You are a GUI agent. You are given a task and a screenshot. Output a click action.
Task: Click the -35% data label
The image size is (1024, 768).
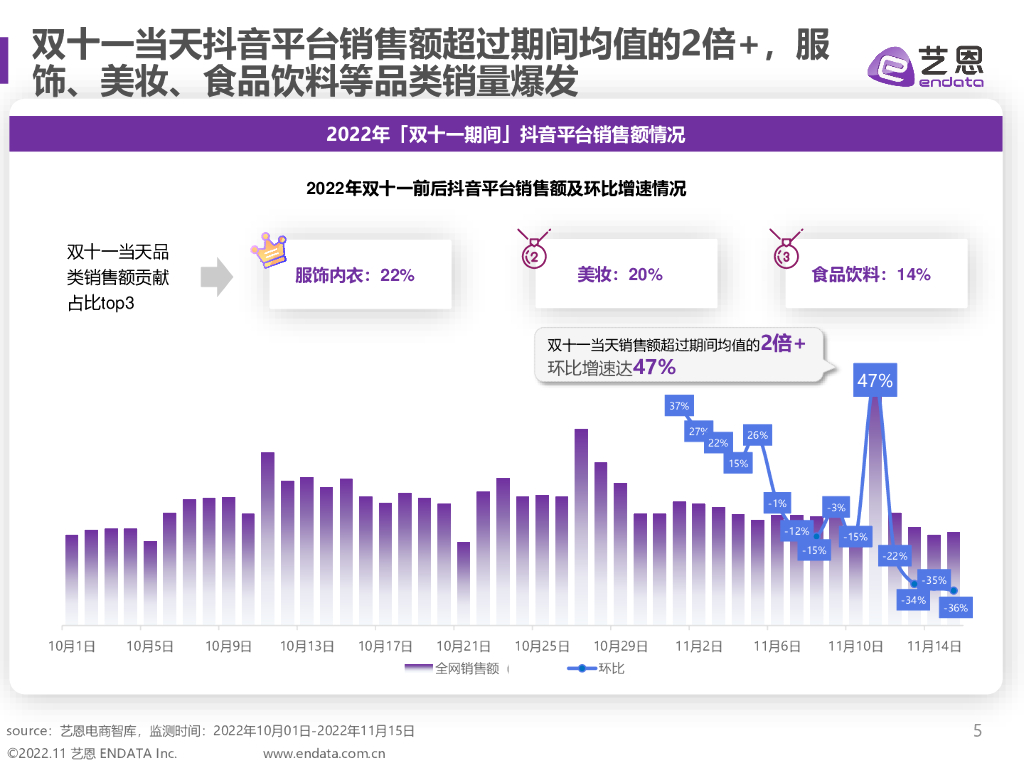point(934,580)
